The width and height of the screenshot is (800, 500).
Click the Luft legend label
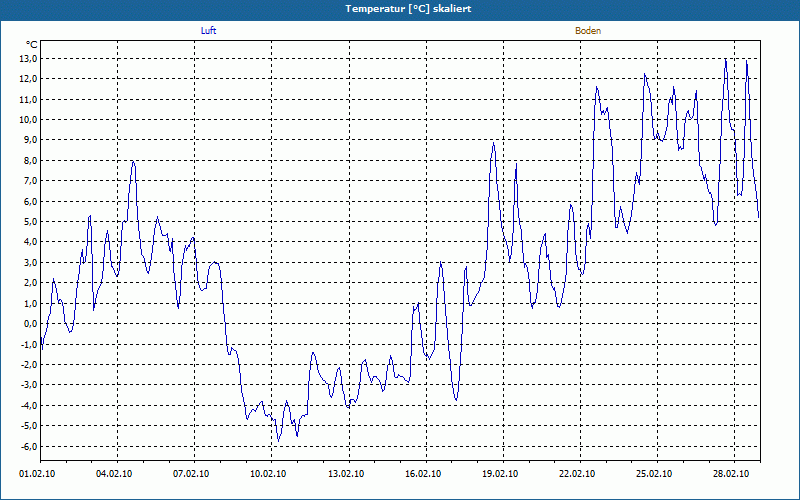pos(208,31)
